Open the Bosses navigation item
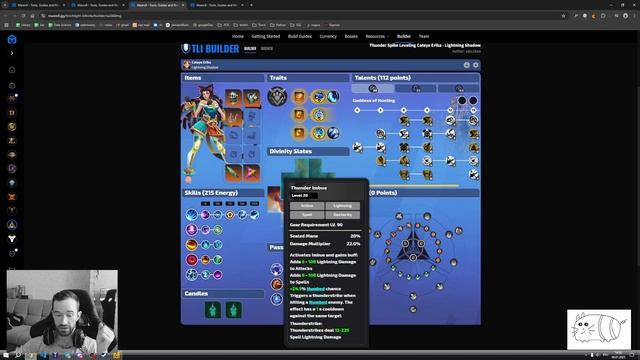 (351, 36)
